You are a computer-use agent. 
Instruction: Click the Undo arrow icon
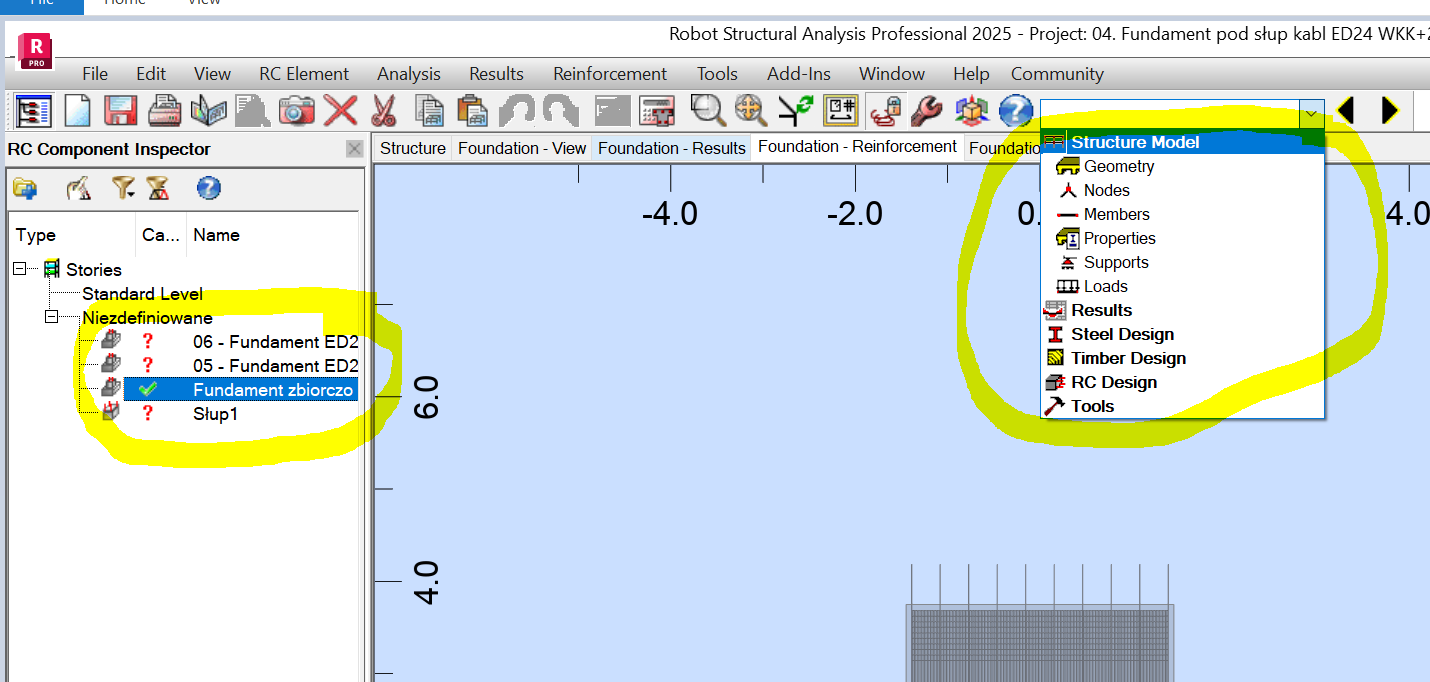pos(516,111)
